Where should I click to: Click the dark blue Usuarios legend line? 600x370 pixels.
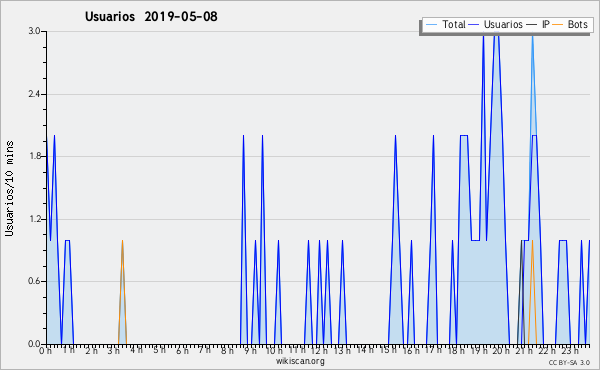[x=474, y=25]
